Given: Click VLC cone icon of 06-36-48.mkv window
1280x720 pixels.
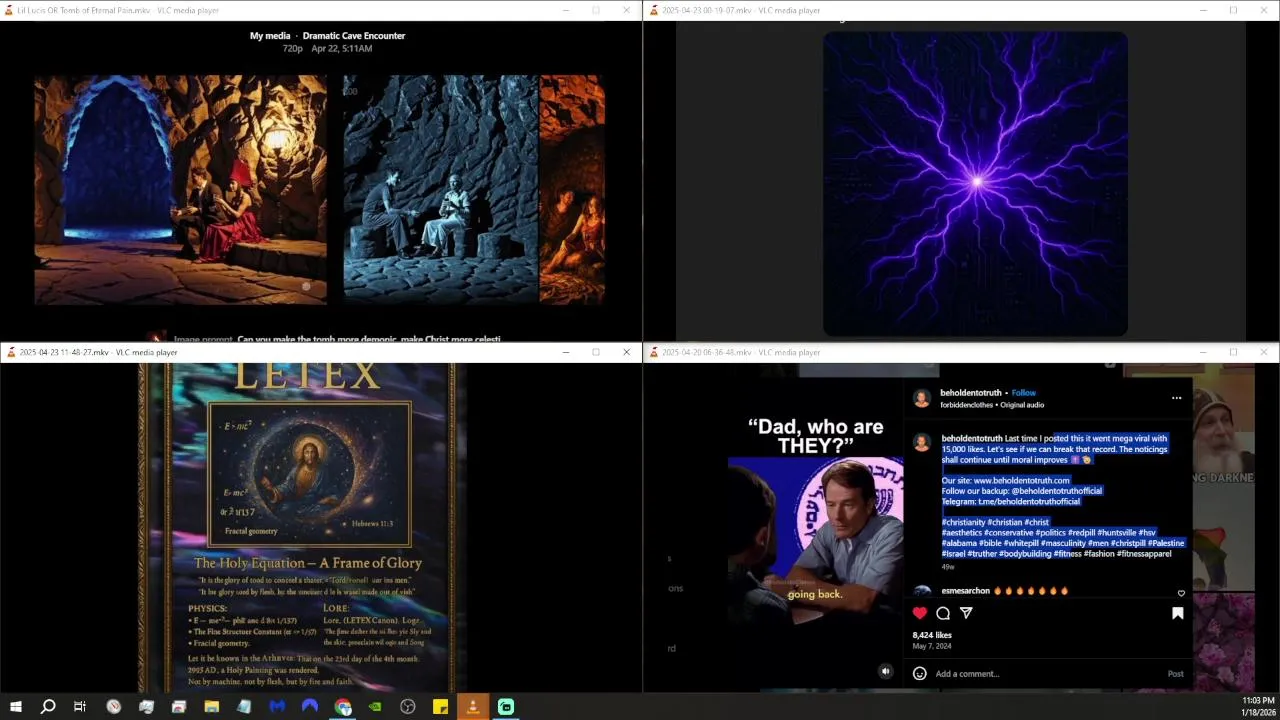Looking at the screenshot, I should pos(654,352).
